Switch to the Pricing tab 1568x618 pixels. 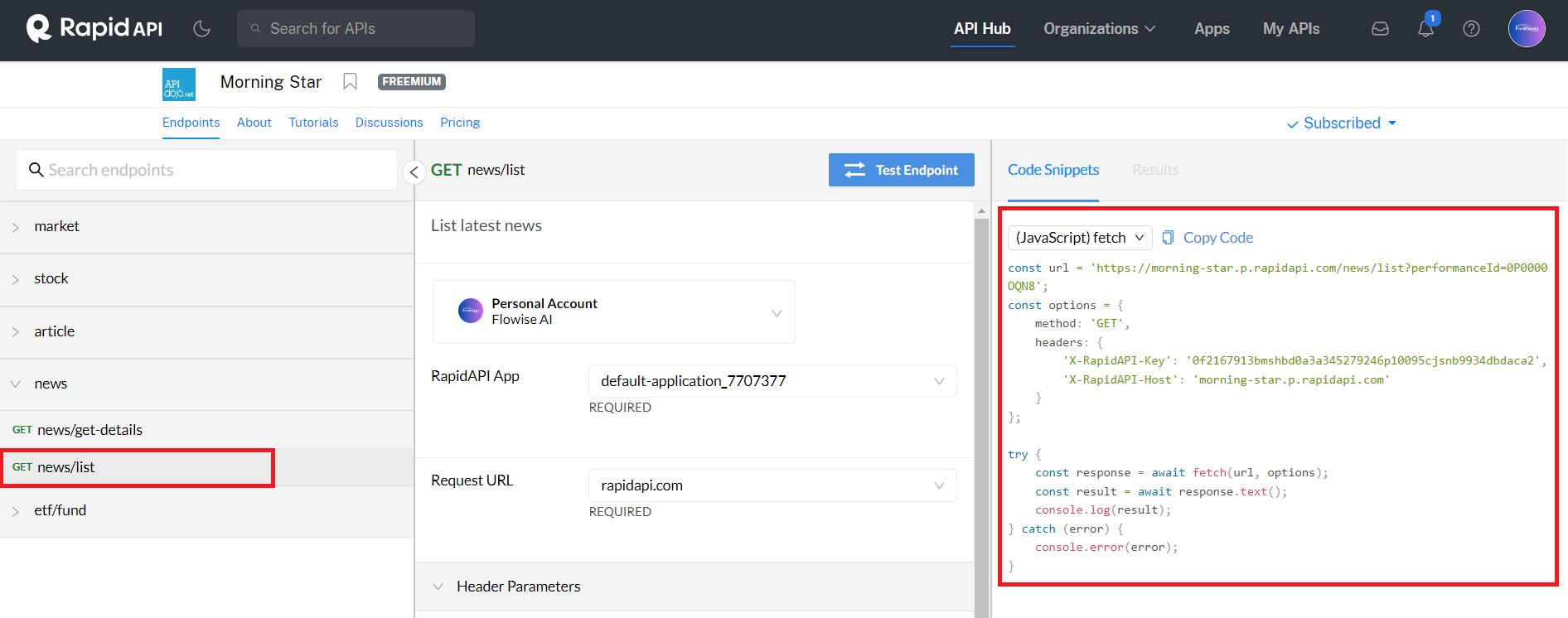tap(459, 123)
